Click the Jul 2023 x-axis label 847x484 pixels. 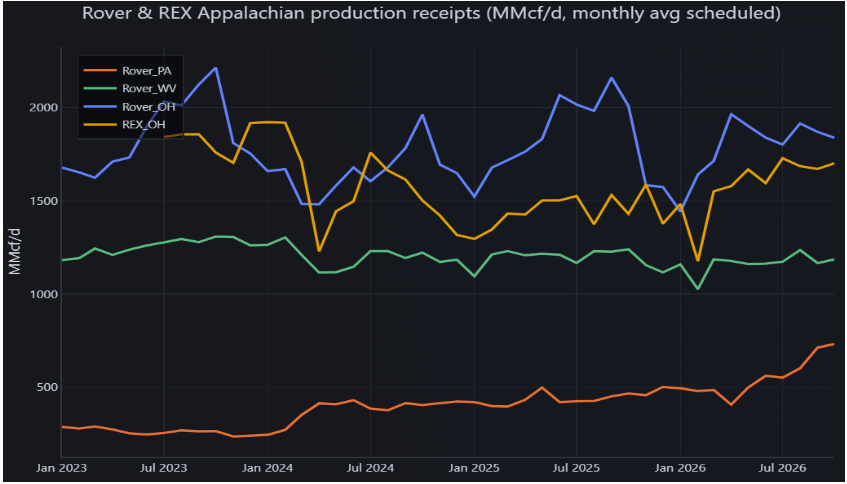point(164,467)
